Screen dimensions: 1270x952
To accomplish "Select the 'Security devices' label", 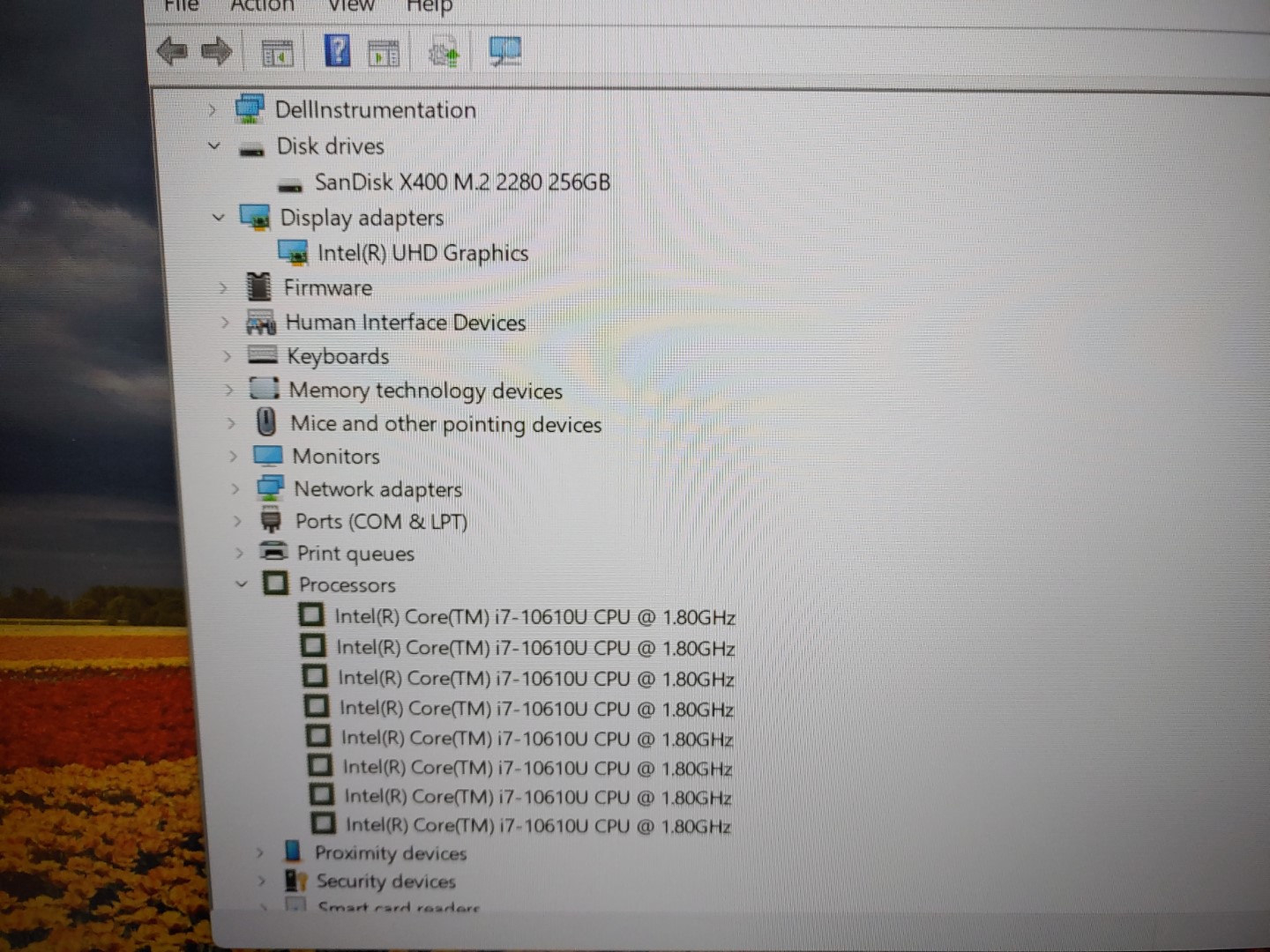I will coord(386,881).
